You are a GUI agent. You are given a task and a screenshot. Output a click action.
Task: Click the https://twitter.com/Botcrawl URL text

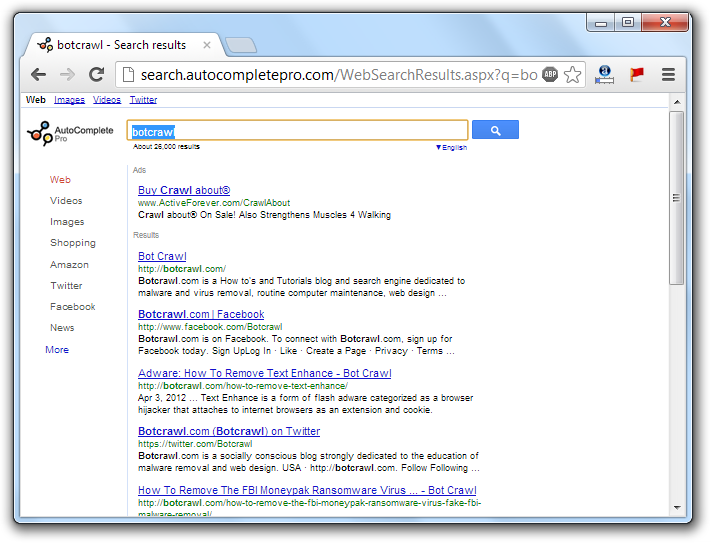[x=195, y=444]
